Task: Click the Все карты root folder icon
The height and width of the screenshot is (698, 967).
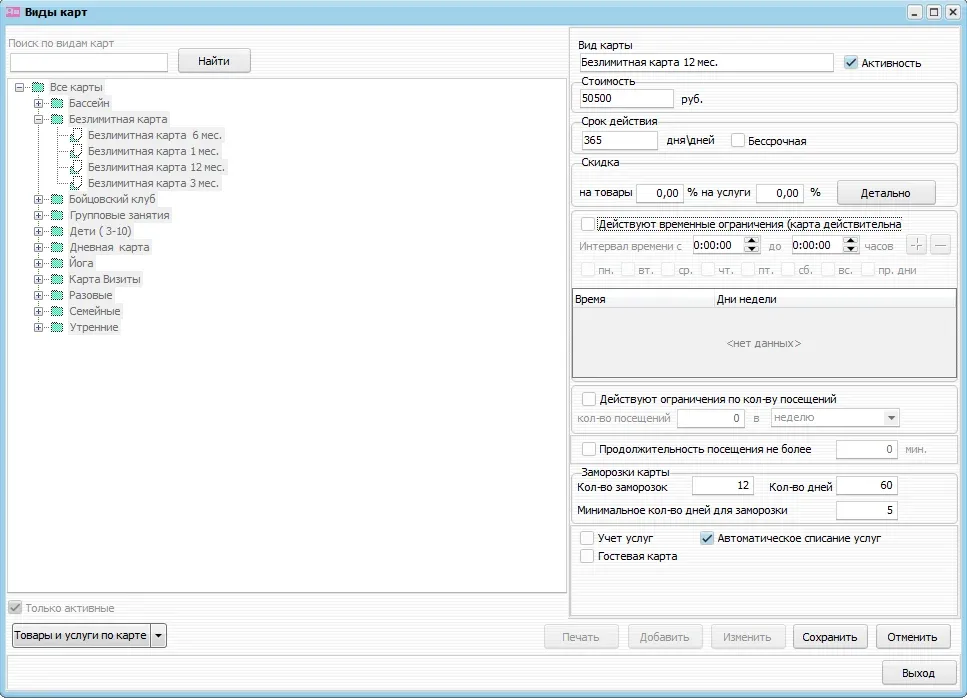Action: 38,87
